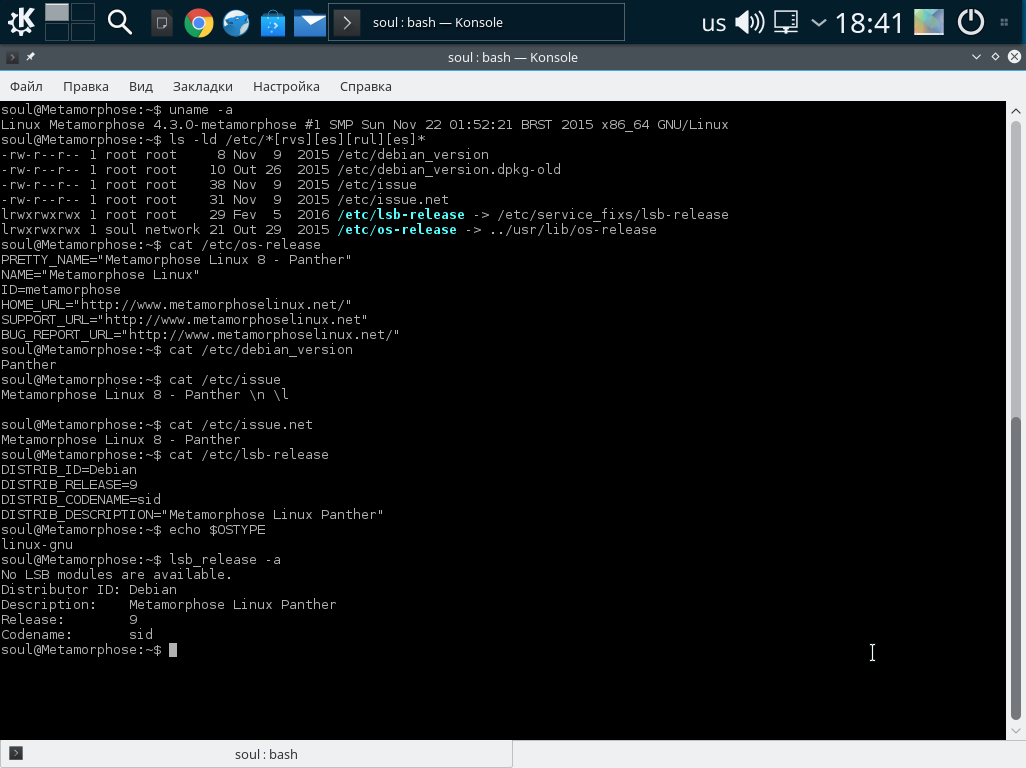Click the /etc/debian_version.dpkg-old listing row
The width and height of the screenshot is (1026, 768).
point(281,170)
